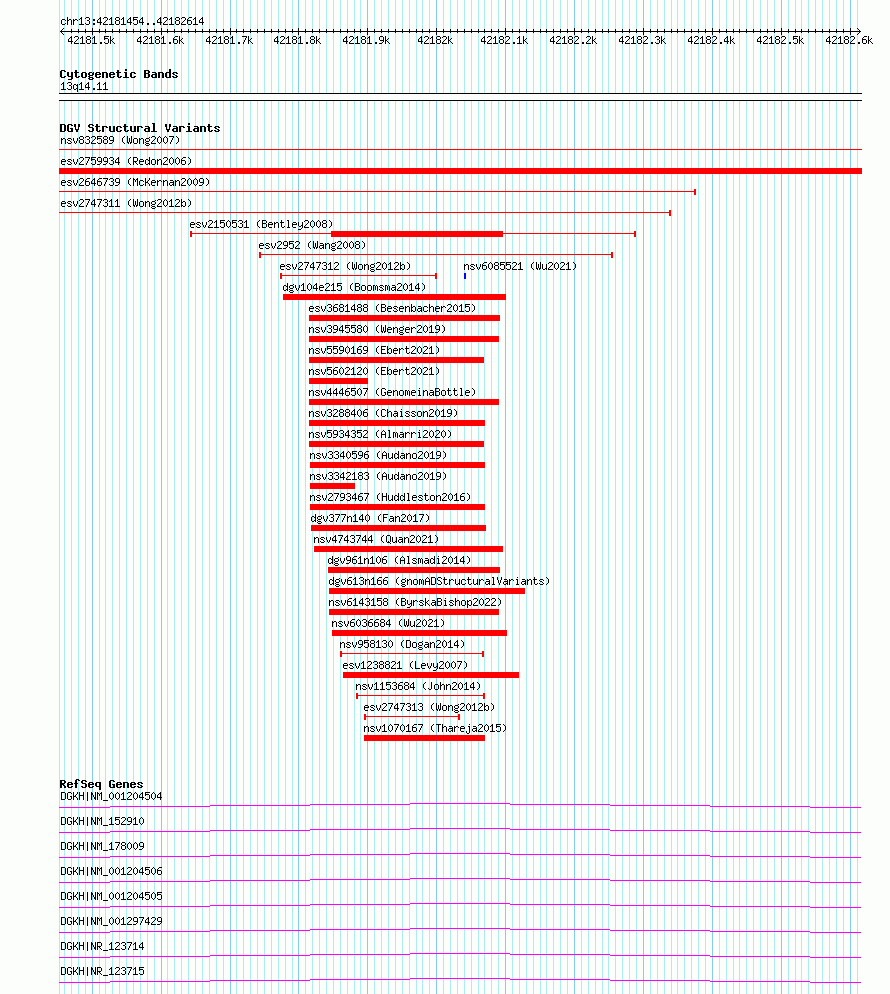Click the chr13:42181454..42182614 coordinates
Screen dimensions: 890x994
point(132,21)
